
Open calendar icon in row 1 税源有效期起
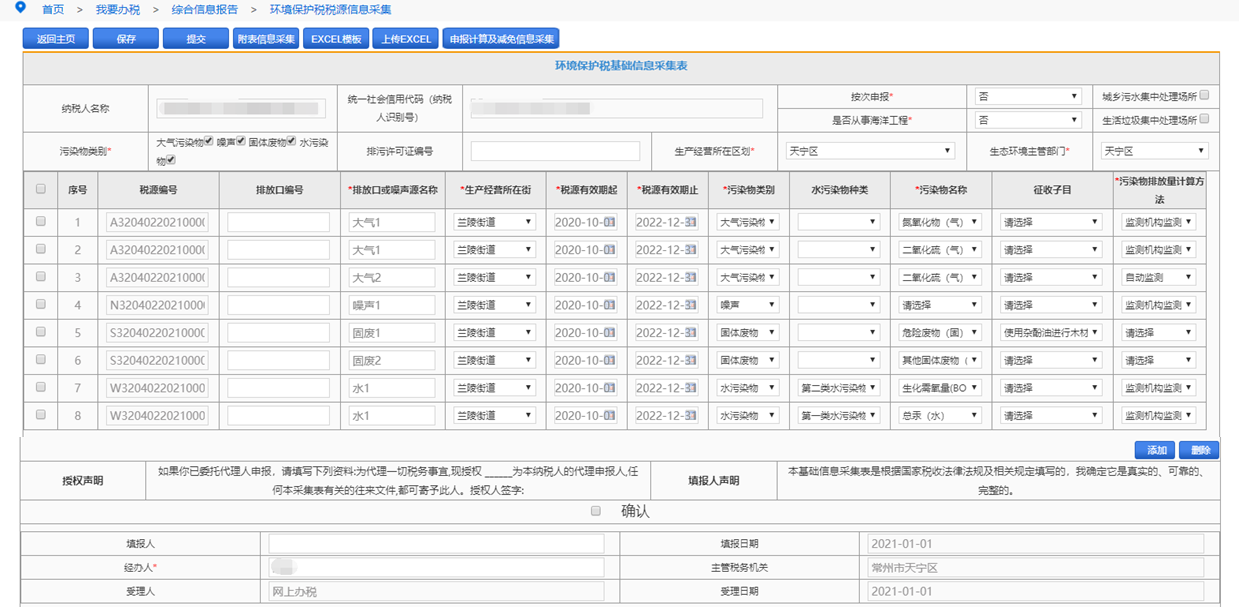click(x=610, y=222)
